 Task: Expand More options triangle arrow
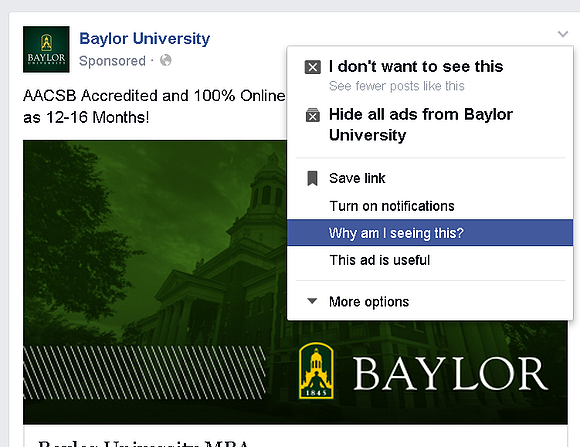pos(312,301)
